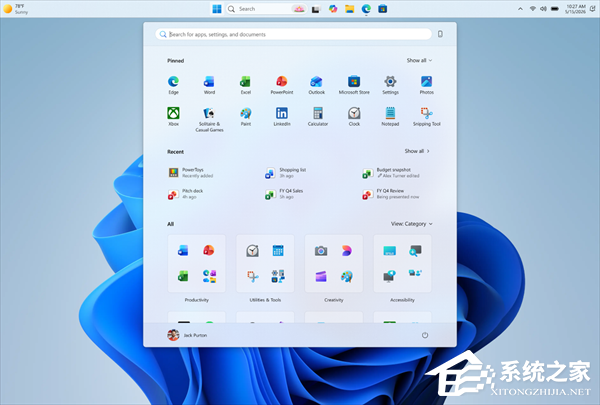Open the calendar icon in Utilities & Tools

[x=278, y=251]
